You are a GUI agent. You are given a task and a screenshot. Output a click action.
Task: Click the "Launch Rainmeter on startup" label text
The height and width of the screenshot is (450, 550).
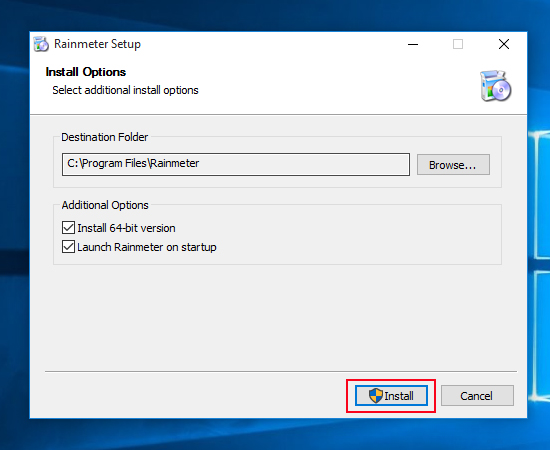[x=147, y=247]
